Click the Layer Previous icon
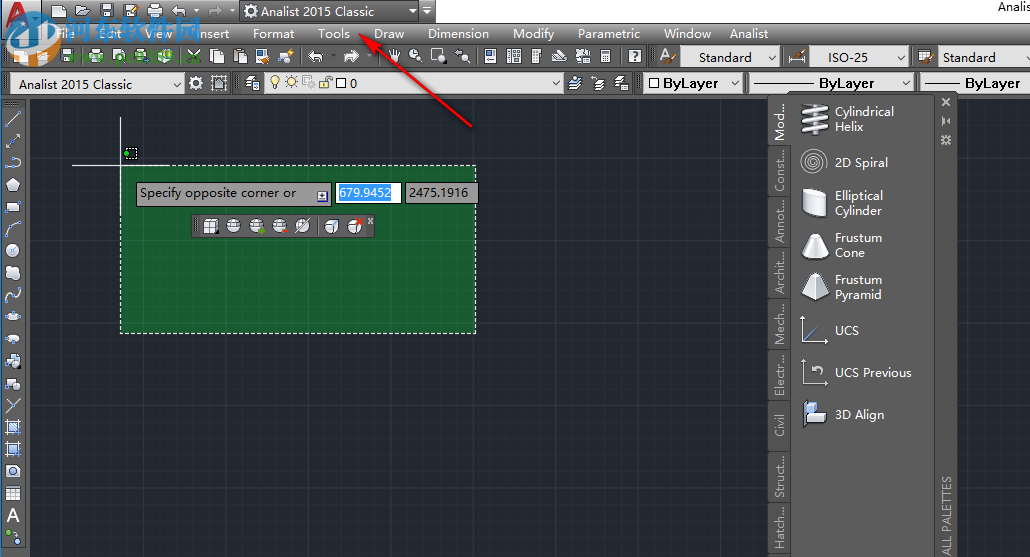Screen dimensions: 1030x557 (x=598, y=83)
